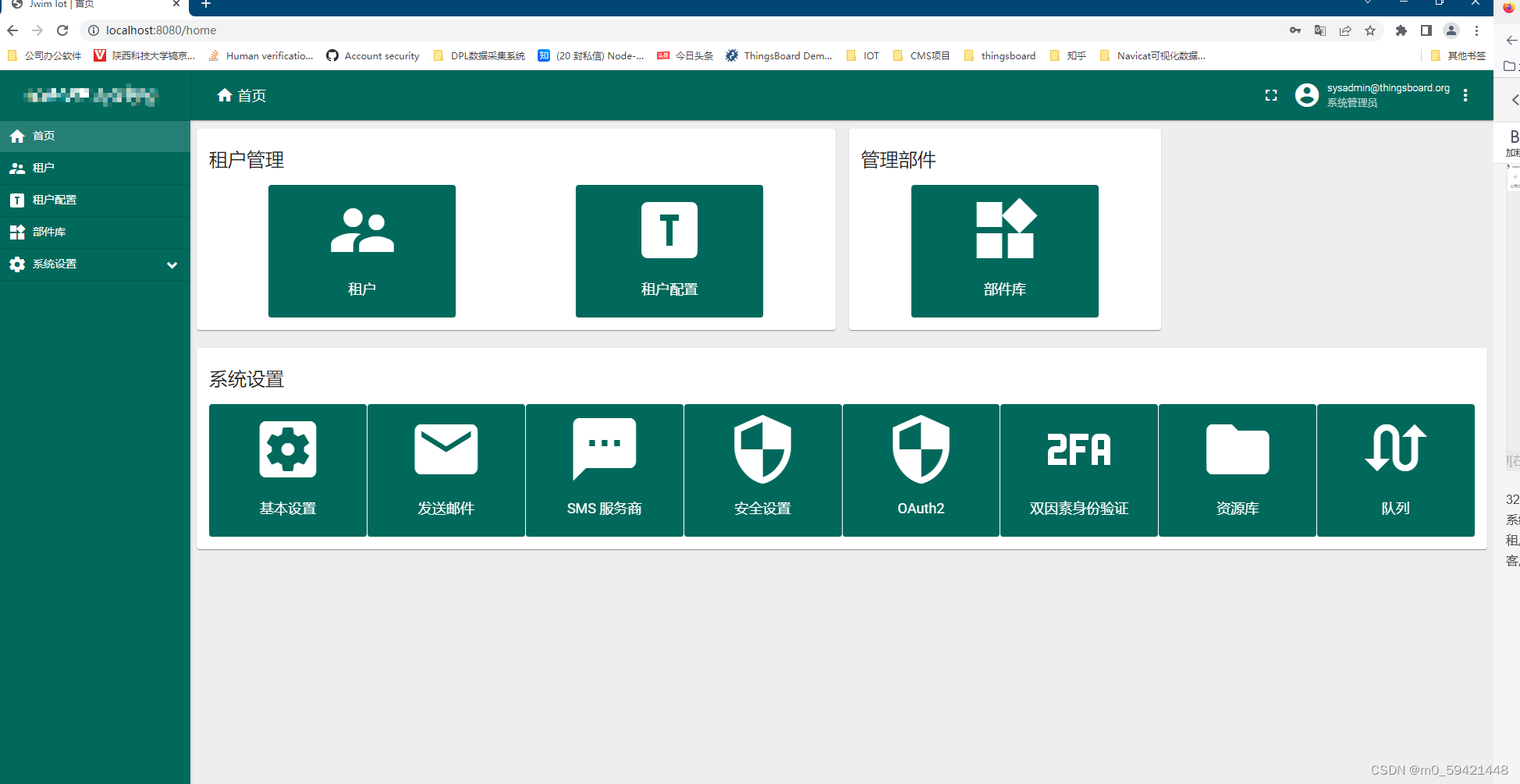Select 租户 in the sidebar
This screenshot has height=784, width=1520.
(x=95, y=168)
